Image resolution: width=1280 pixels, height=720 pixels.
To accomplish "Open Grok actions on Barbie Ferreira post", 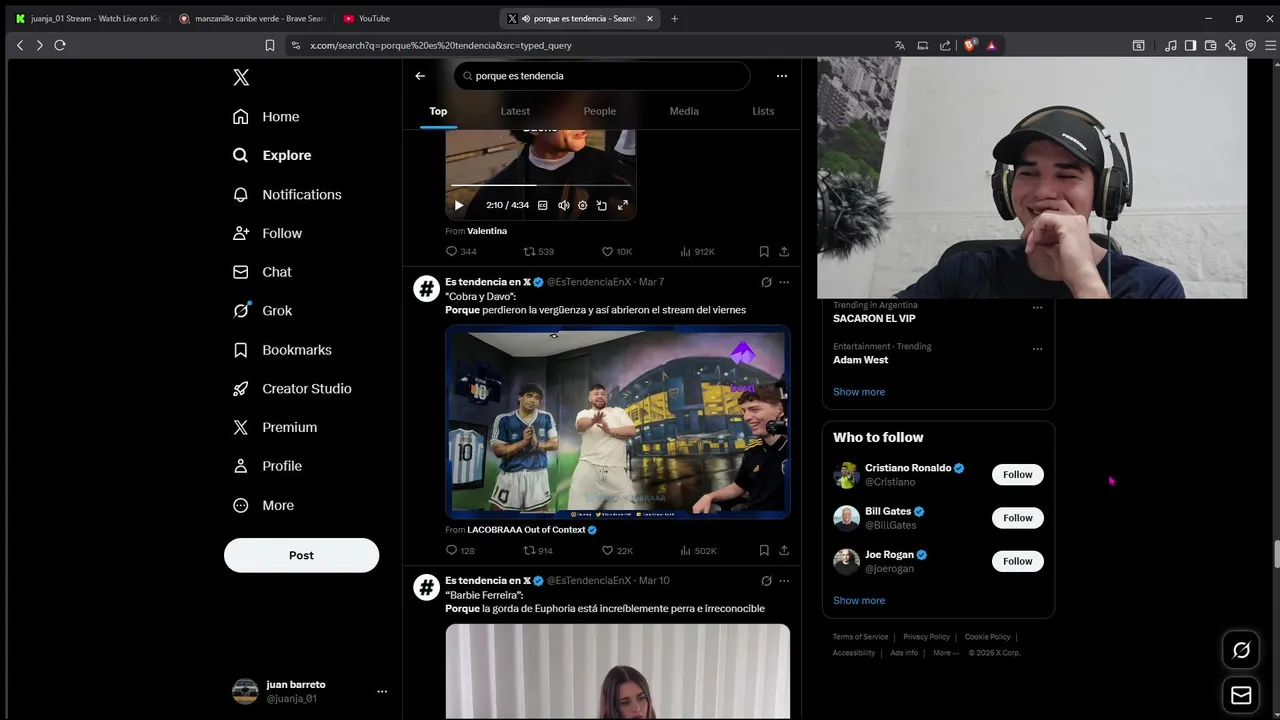I will (x=766, y=581).
